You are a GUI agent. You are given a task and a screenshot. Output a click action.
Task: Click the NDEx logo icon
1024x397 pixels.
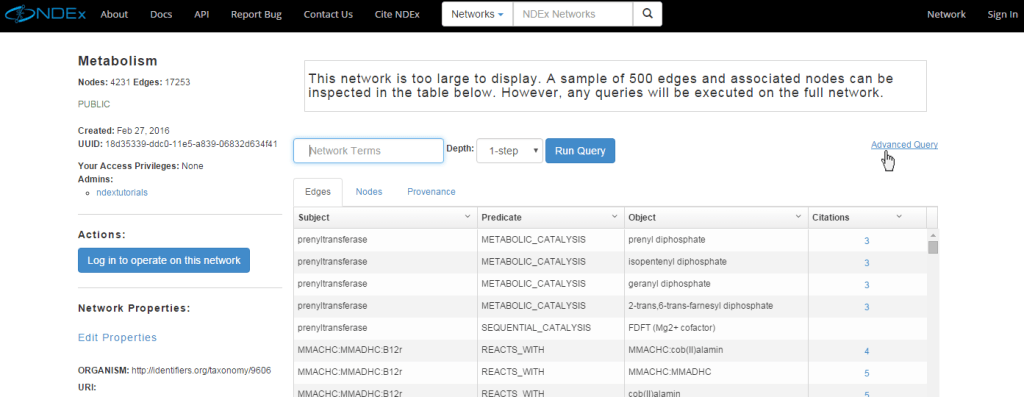[x=43, y=14]
